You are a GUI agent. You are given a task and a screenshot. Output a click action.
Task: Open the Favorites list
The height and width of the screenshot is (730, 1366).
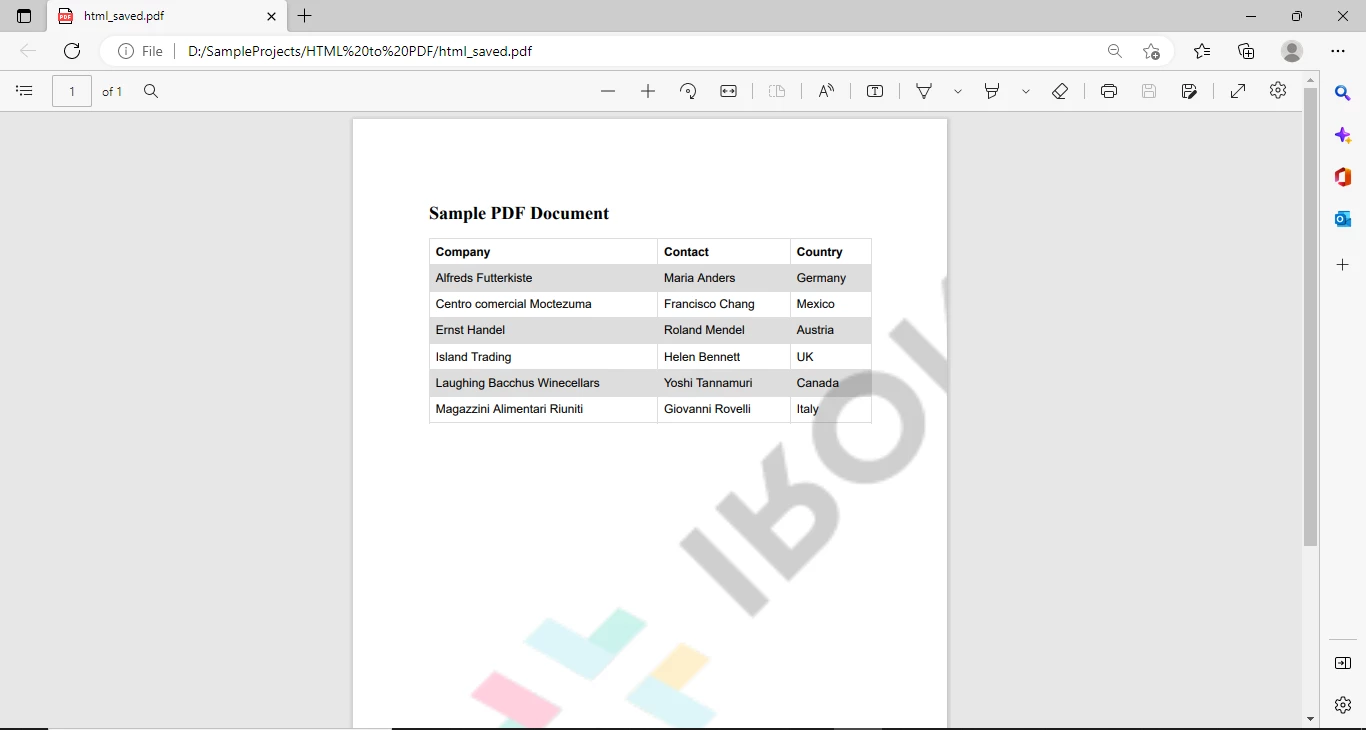[1202, 51]
